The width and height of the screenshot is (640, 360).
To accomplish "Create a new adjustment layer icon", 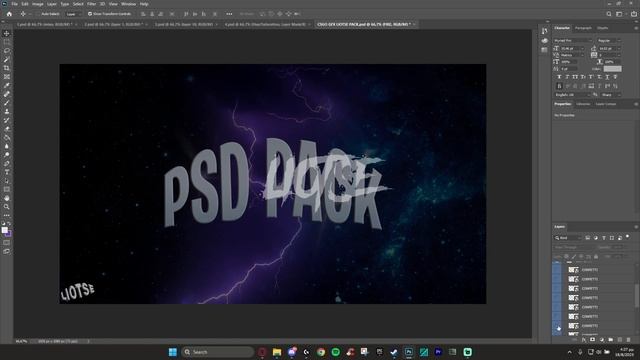I will (602, 340).
